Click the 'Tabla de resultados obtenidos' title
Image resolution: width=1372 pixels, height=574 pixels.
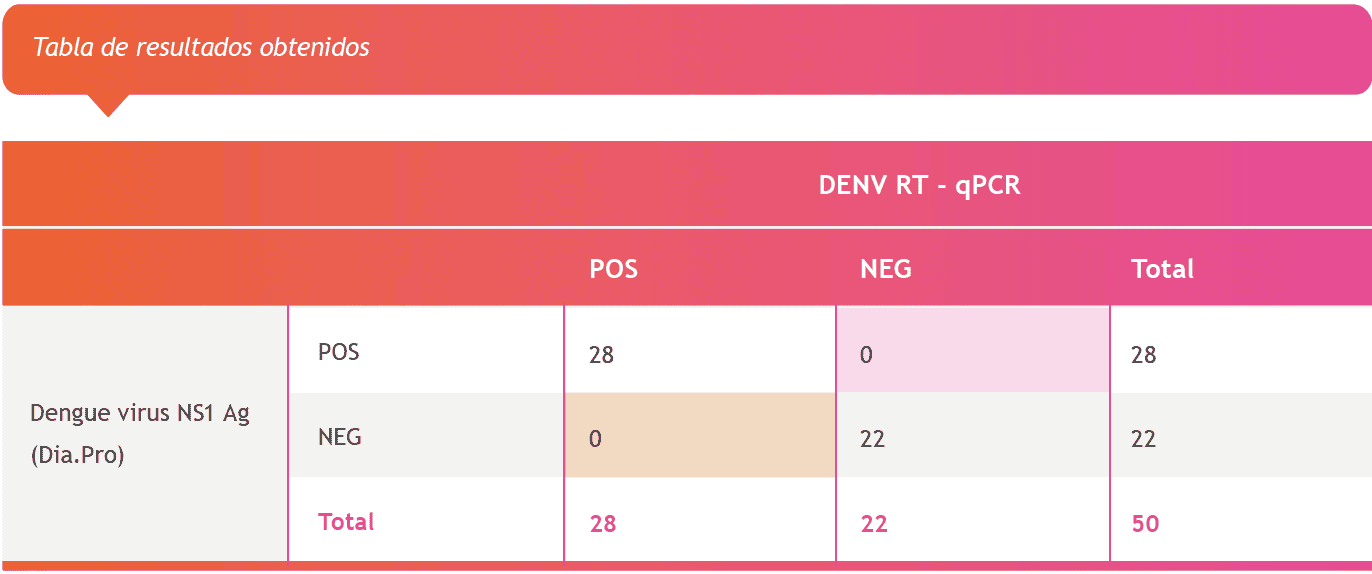tap(202, 47)
